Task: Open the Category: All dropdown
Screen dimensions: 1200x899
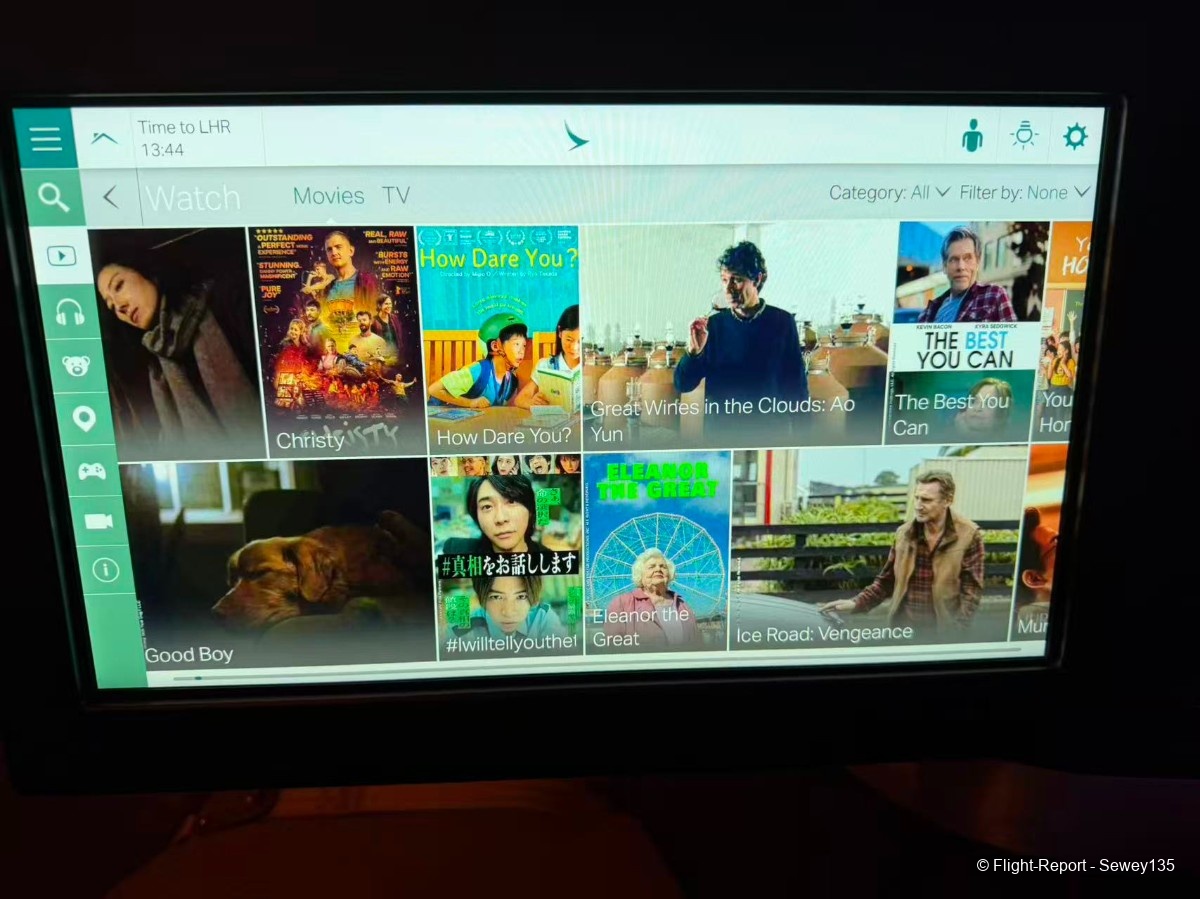Action: (x=888, y=193)
